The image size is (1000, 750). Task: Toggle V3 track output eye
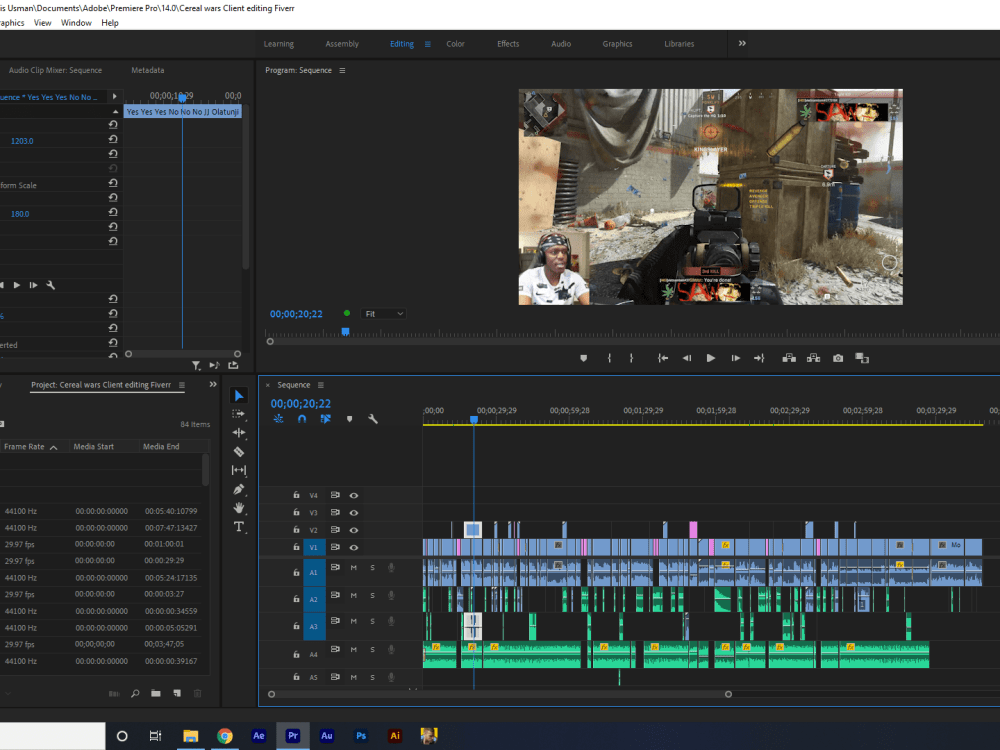353,513
